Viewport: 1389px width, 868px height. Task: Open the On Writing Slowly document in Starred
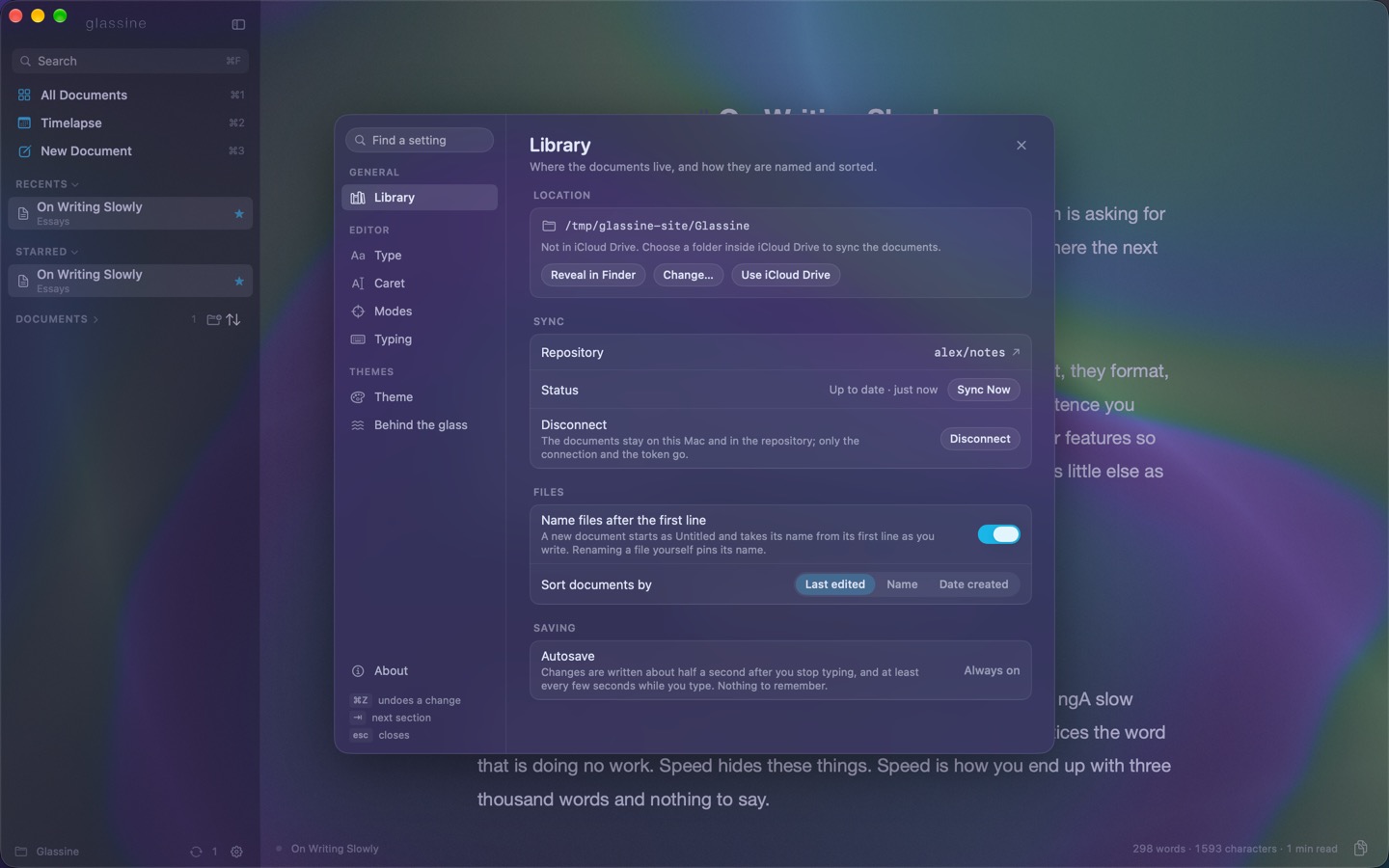(130, 281)
